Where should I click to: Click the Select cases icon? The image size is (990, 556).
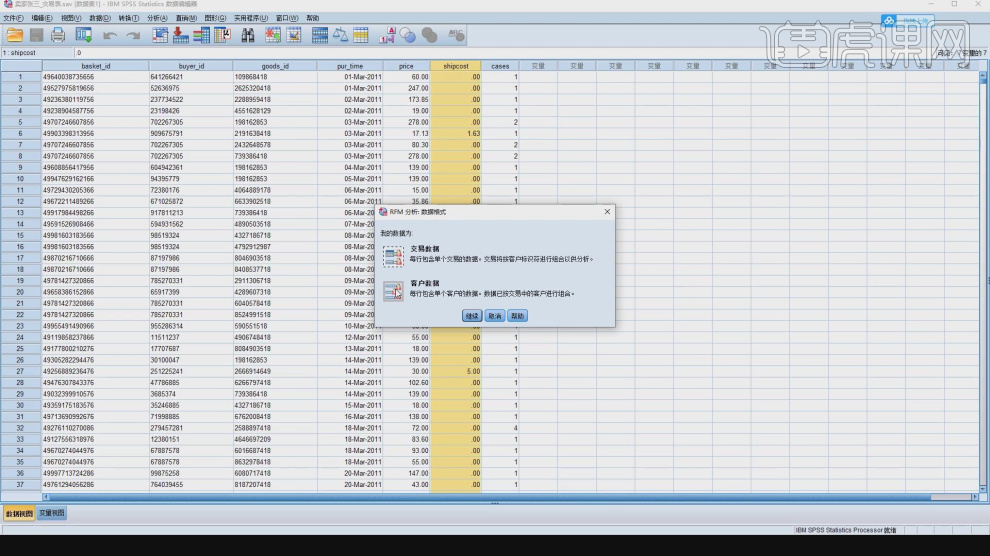pos(361,35)
